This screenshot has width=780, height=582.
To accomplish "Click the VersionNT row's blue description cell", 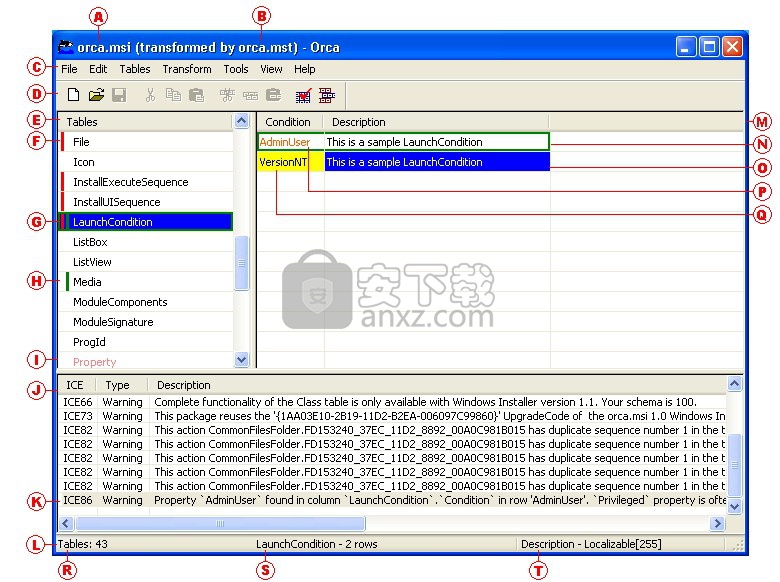I will (x=437, y=162).
